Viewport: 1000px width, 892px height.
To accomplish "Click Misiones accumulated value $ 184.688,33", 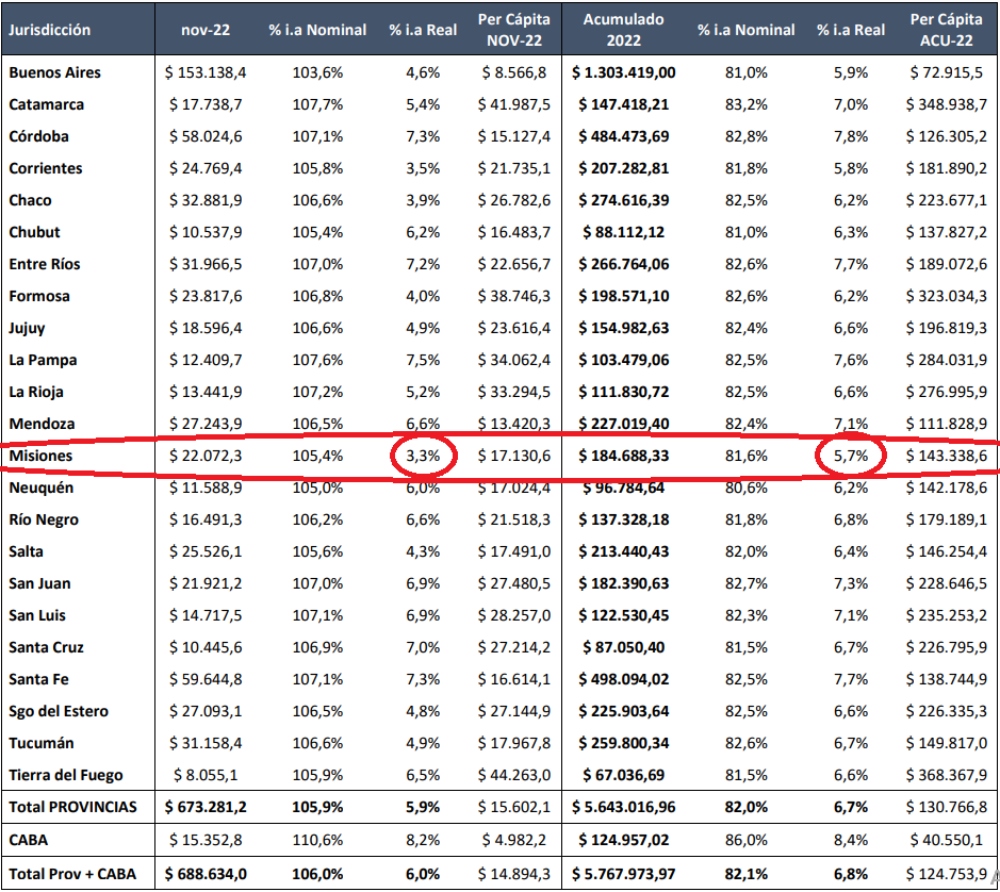I will 625,456.
